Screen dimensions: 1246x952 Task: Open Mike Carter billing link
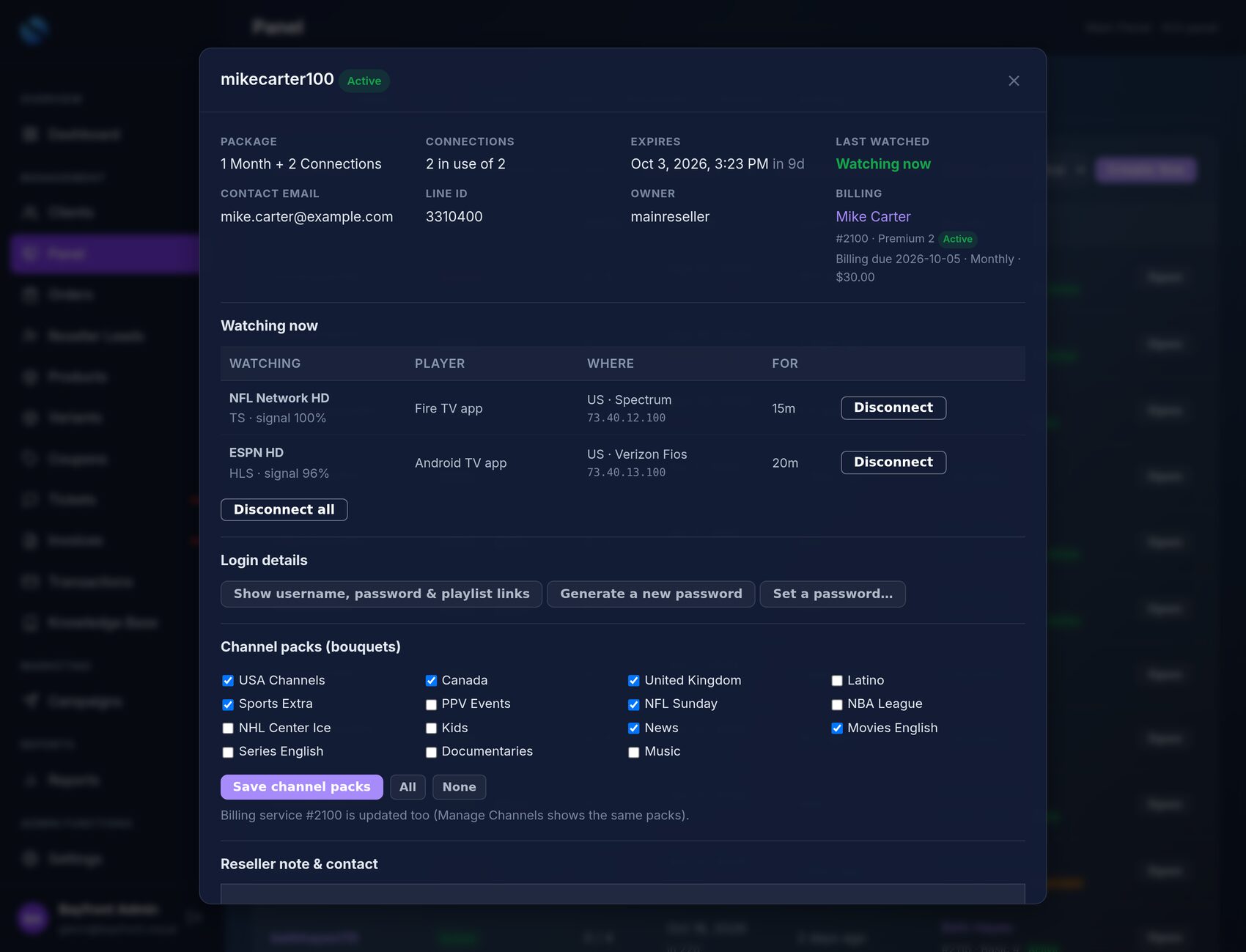tap(873, 217)
